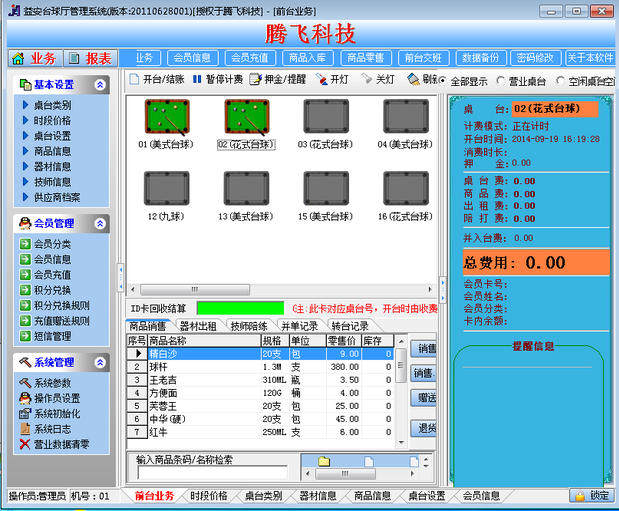
Task: Select idle table 04 (美式台球) icon
Action: (406, 116)
